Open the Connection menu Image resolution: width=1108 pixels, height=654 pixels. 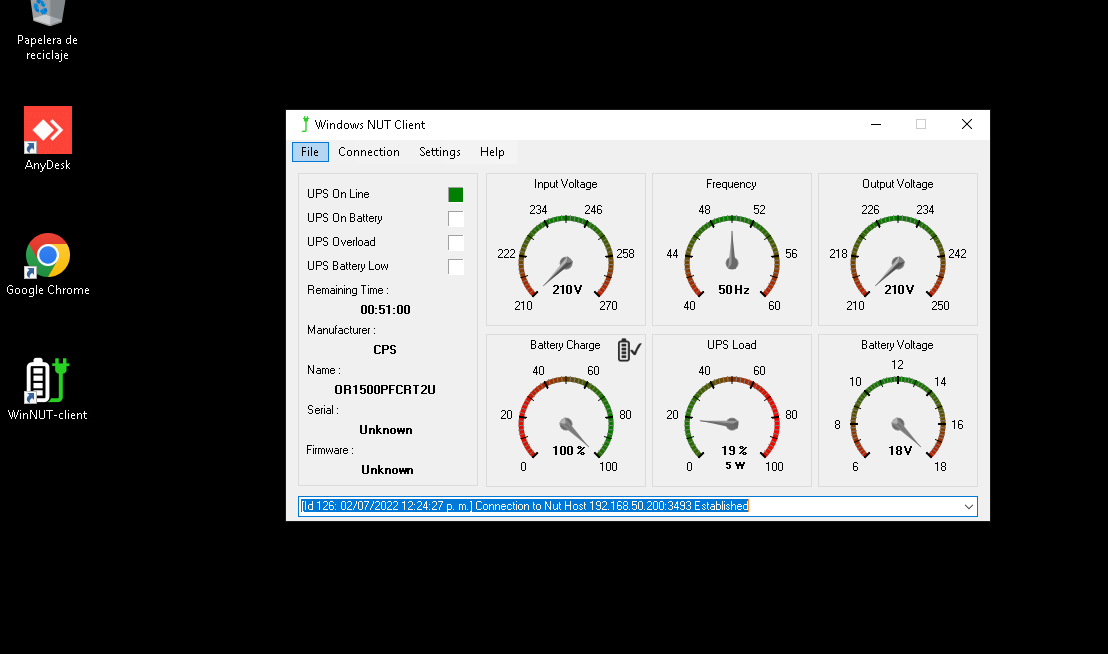pyautogui.click(x=368, y=152)
